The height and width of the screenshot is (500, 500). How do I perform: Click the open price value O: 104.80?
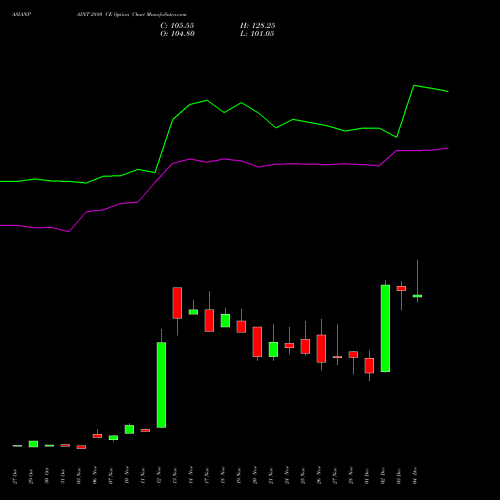click(x=177, y=34)
